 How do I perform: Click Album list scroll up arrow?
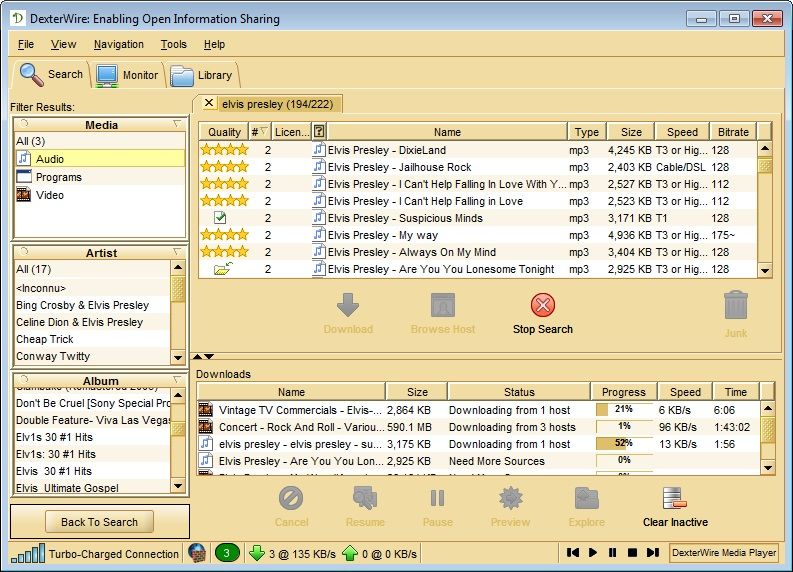178,395
